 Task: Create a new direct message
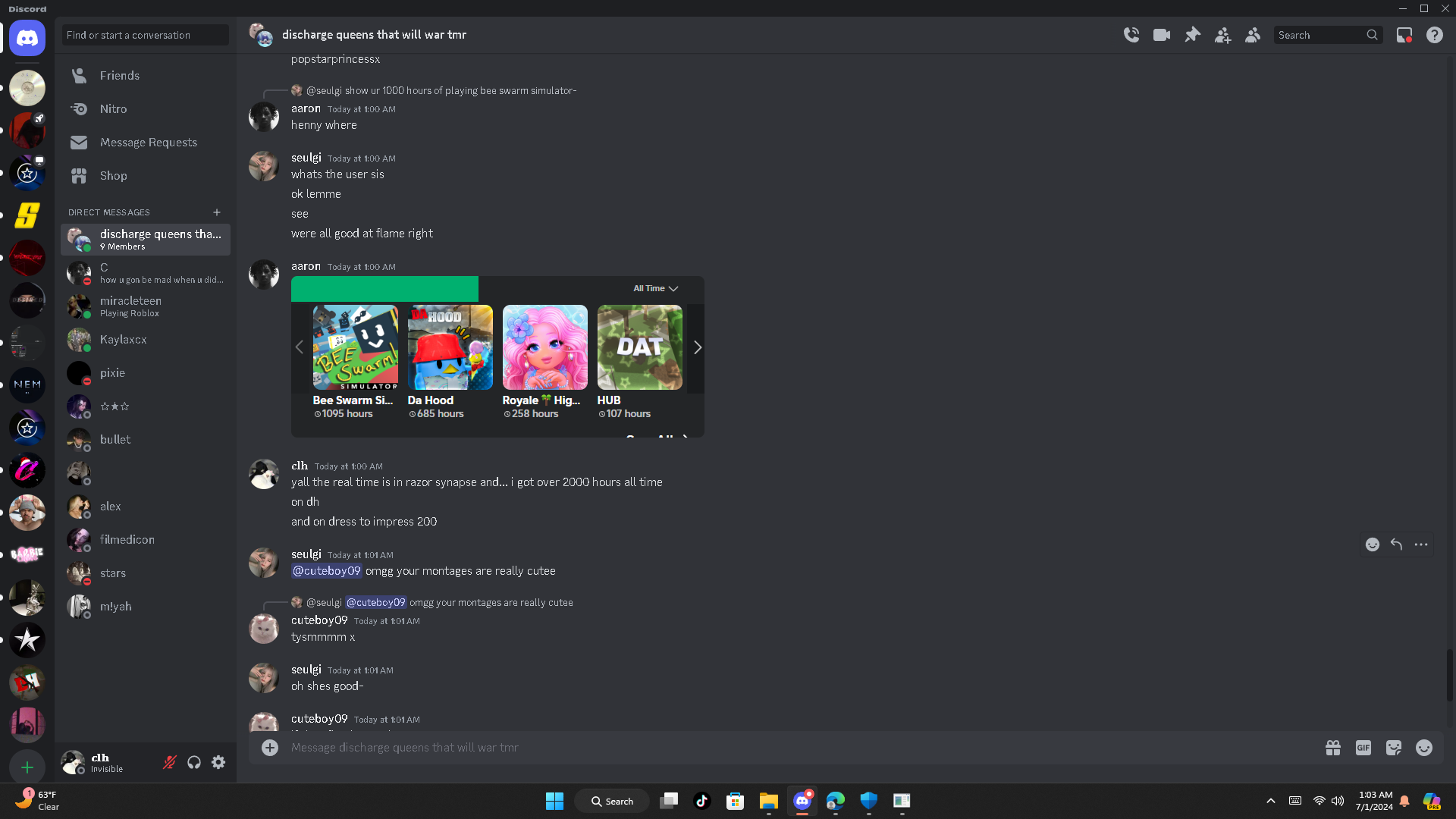tap(217, 212)
